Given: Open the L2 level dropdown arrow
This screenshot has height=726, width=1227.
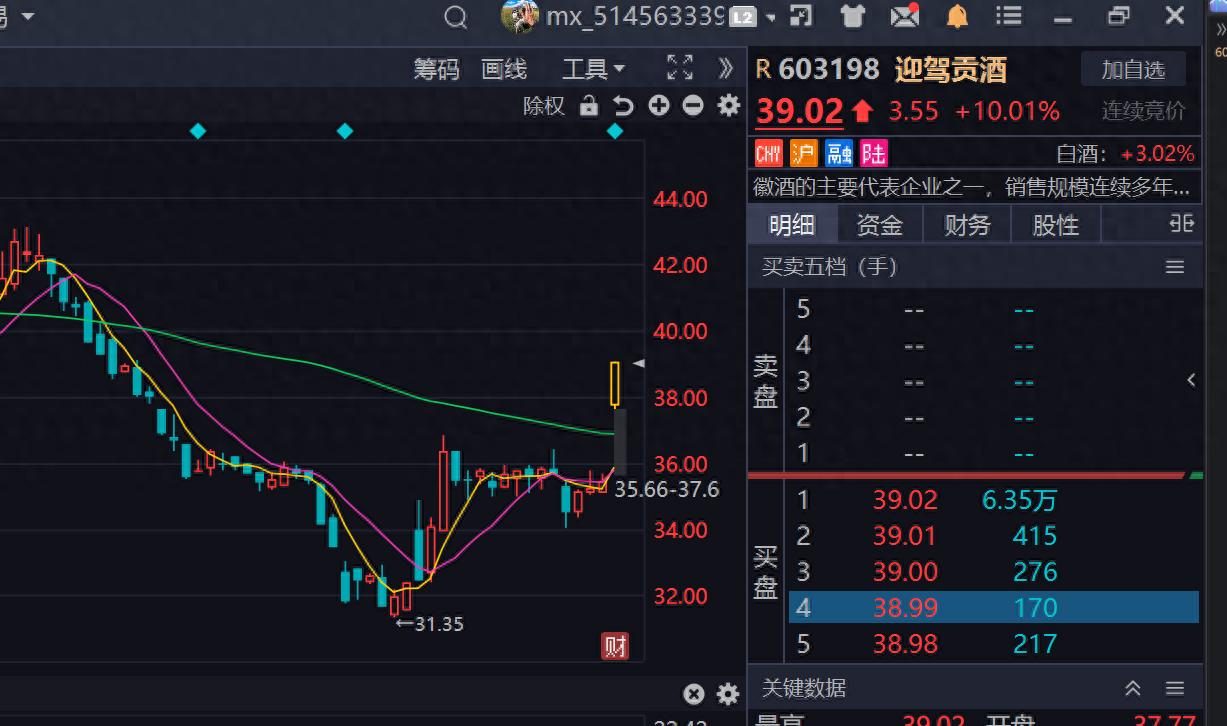Looking at the screenshot, I should (x=769, y=17).
